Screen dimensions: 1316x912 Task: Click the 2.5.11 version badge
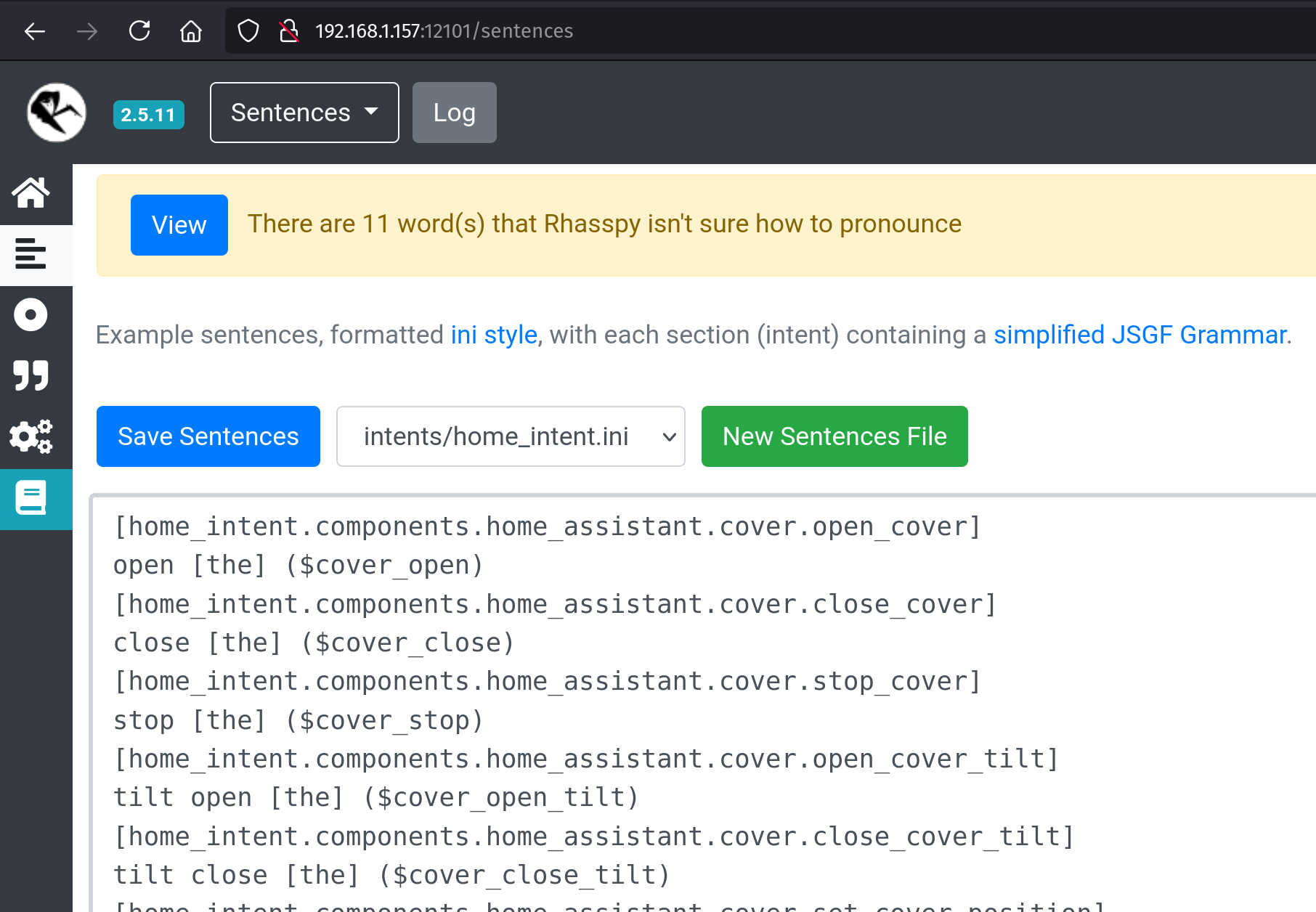148,114
